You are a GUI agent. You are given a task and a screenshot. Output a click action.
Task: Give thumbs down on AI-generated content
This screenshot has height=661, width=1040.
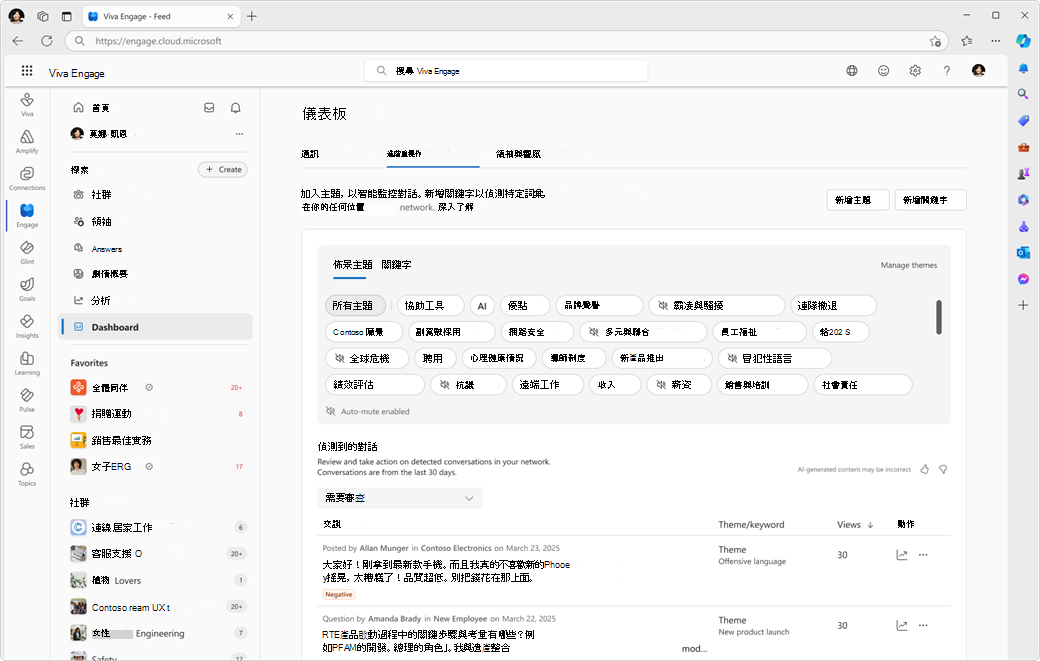click(942, 469)
